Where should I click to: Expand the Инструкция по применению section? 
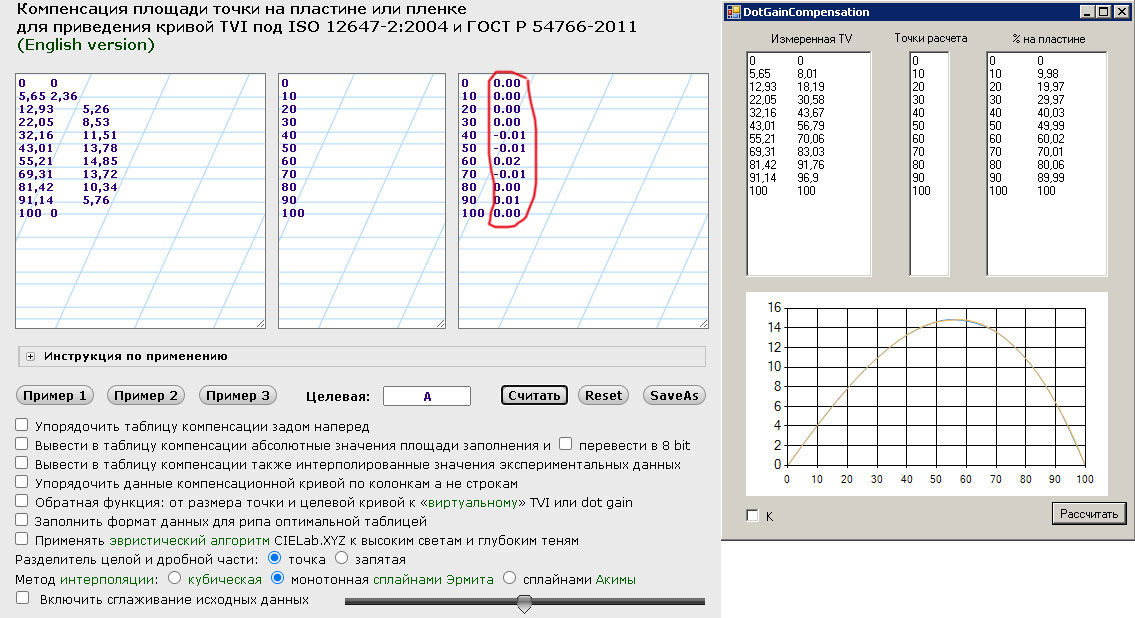(30, 356)
